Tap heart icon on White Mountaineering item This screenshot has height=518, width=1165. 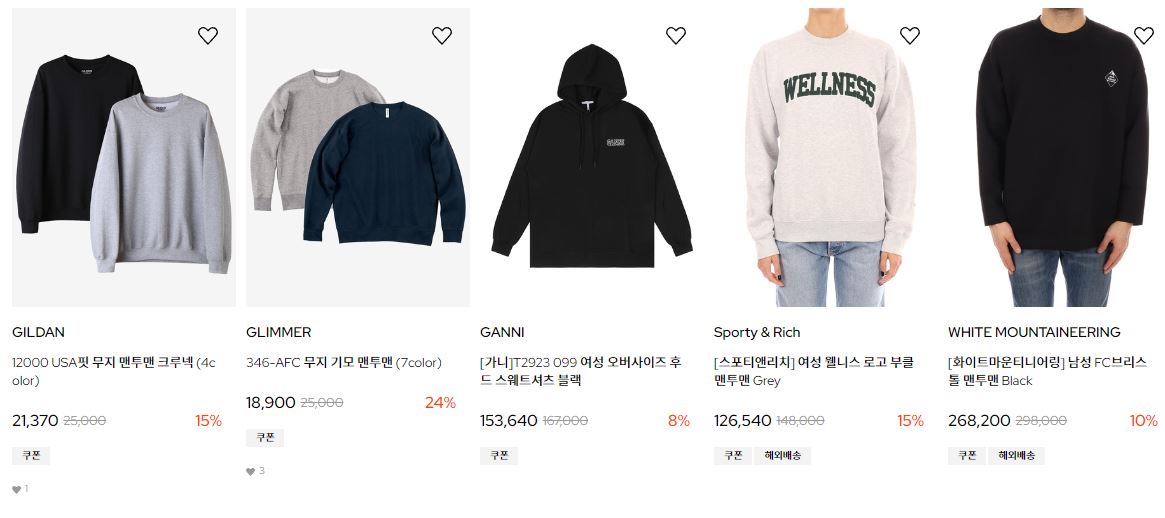[1143, 35]
